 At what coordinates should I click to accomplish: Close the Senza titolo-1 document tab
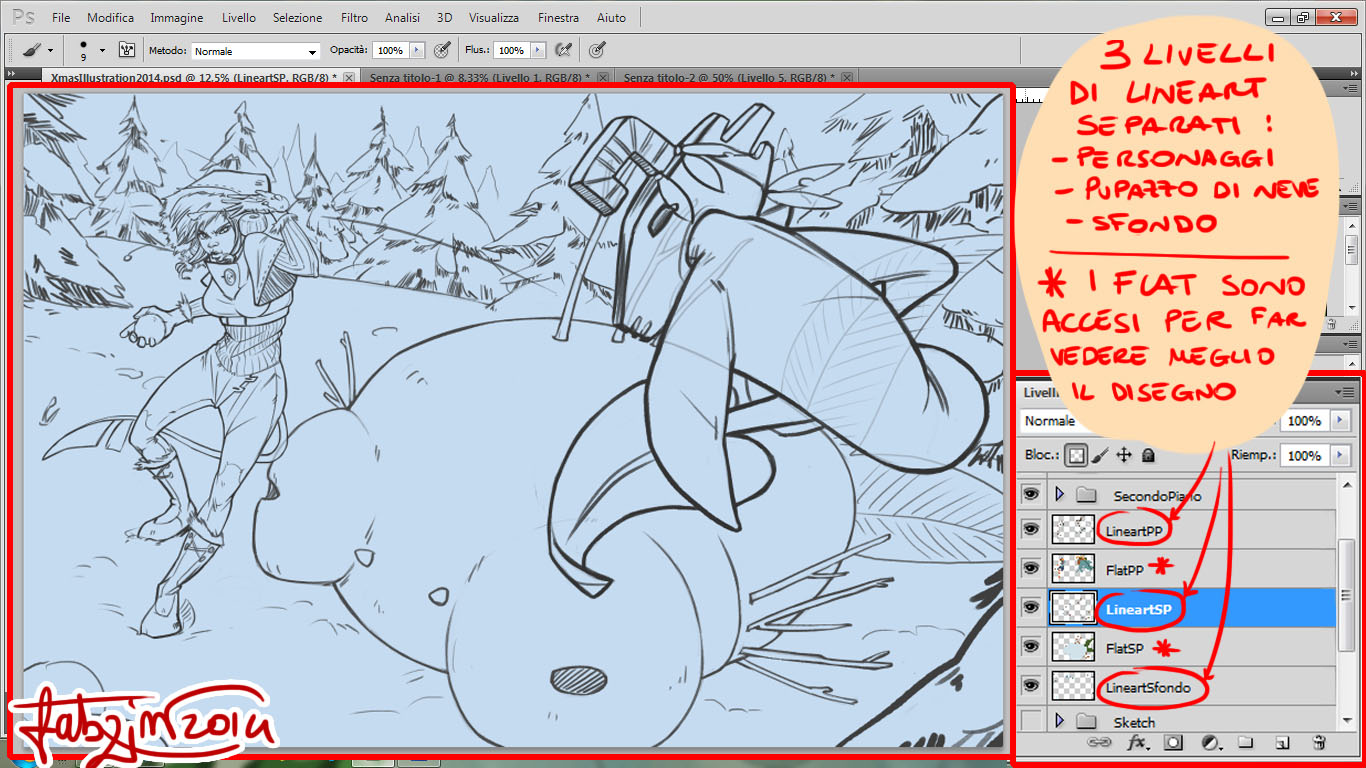(x=602, y=77)
